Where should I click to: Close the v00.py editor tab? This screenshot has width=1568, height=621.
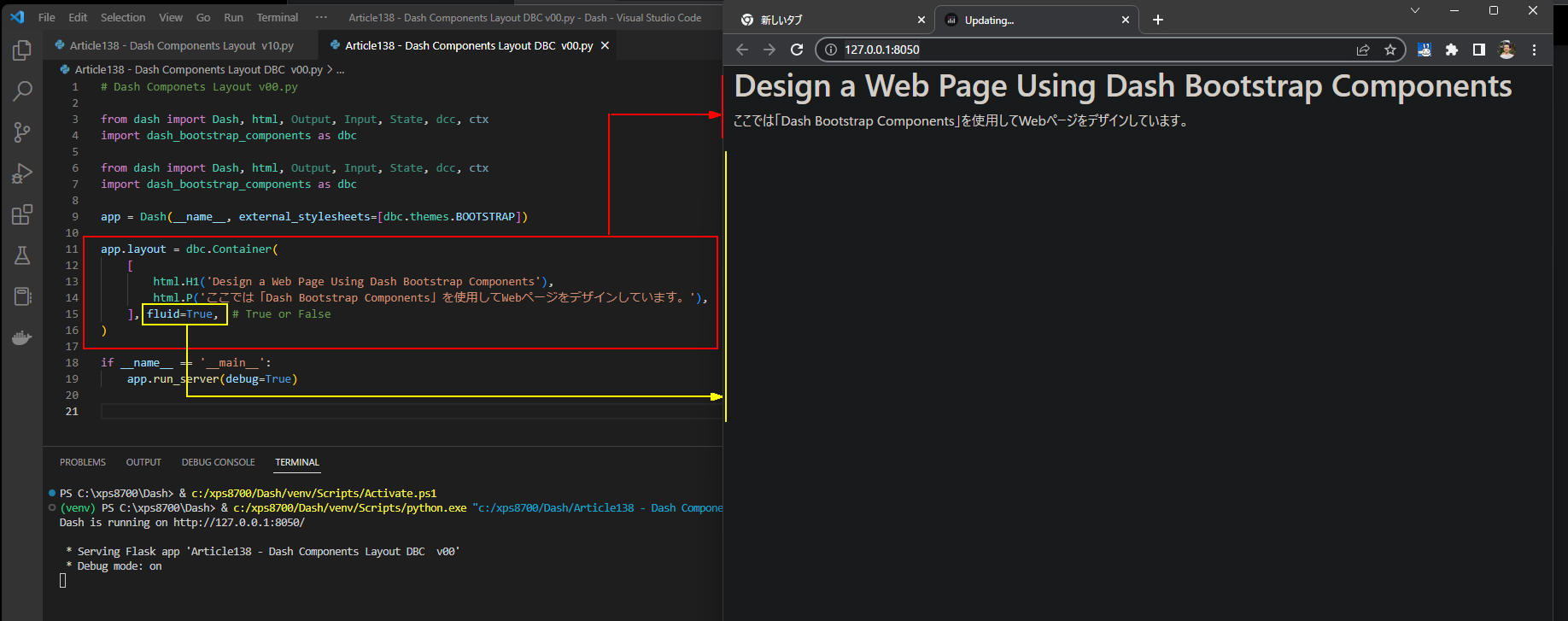(x=606, y=45)
